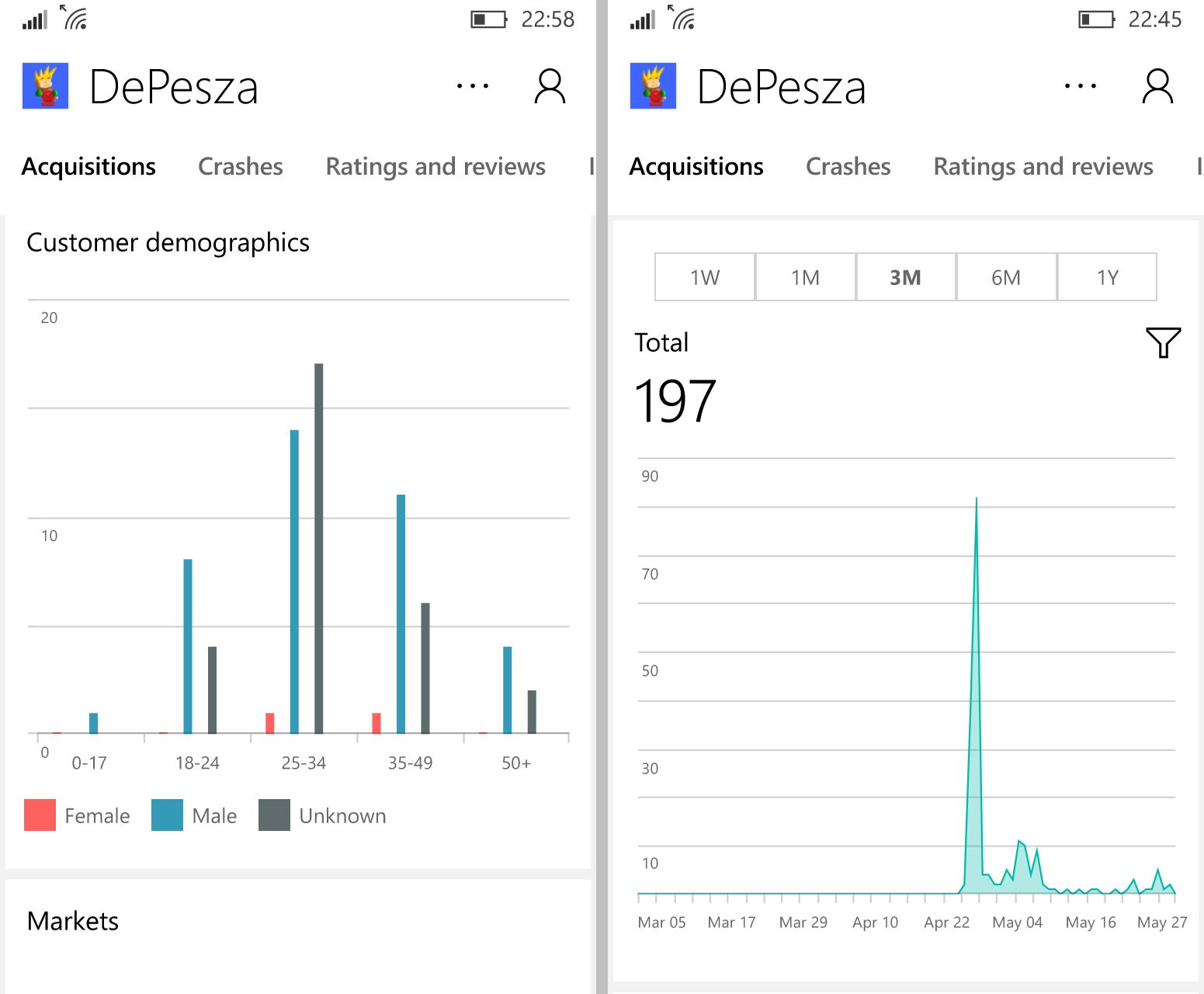The image size is (1204, 994).
Task: Tap the tallest Unknown bar in 25-34 group
Action: coord(318,548)
